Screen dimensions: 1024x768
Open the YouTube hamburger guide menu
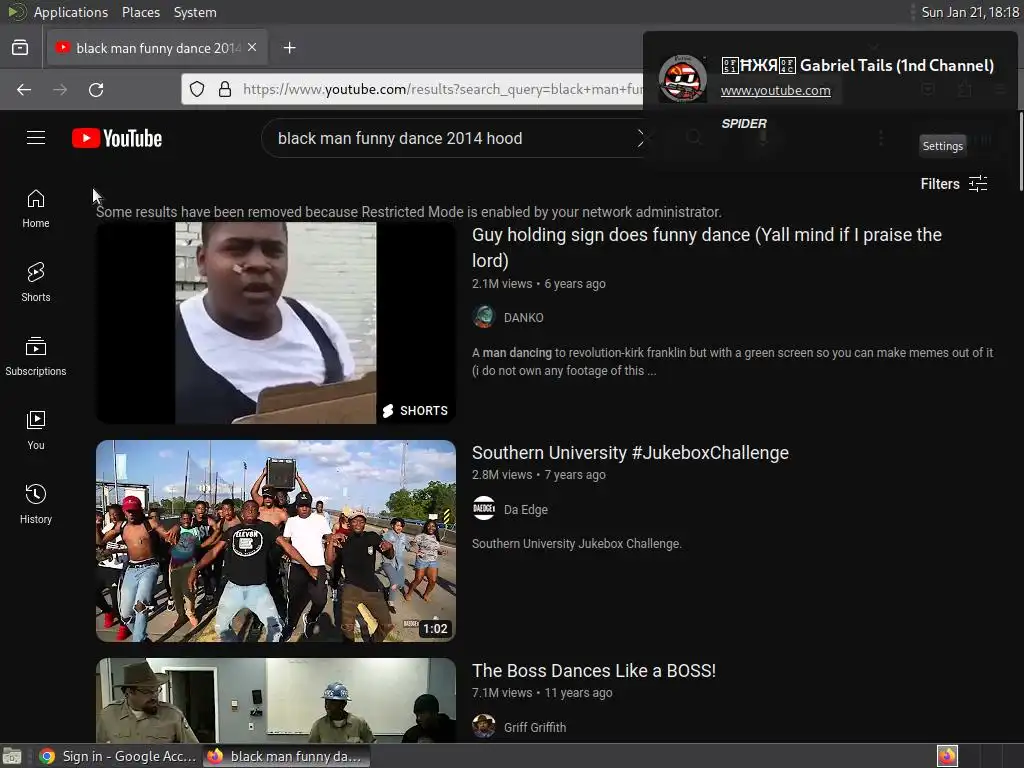coord(36,138)
